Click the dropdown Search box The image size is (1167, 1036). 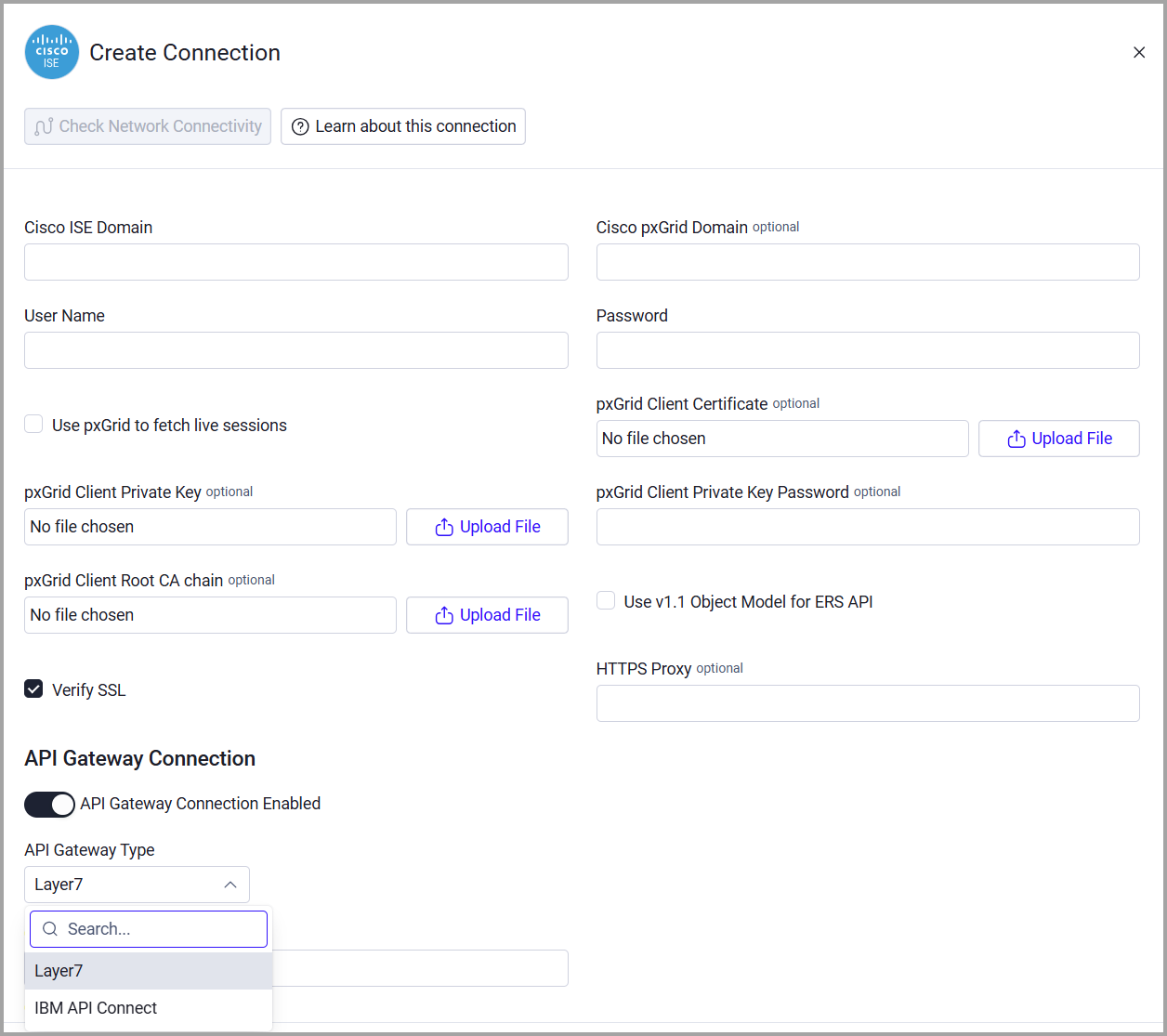[149, 929]
